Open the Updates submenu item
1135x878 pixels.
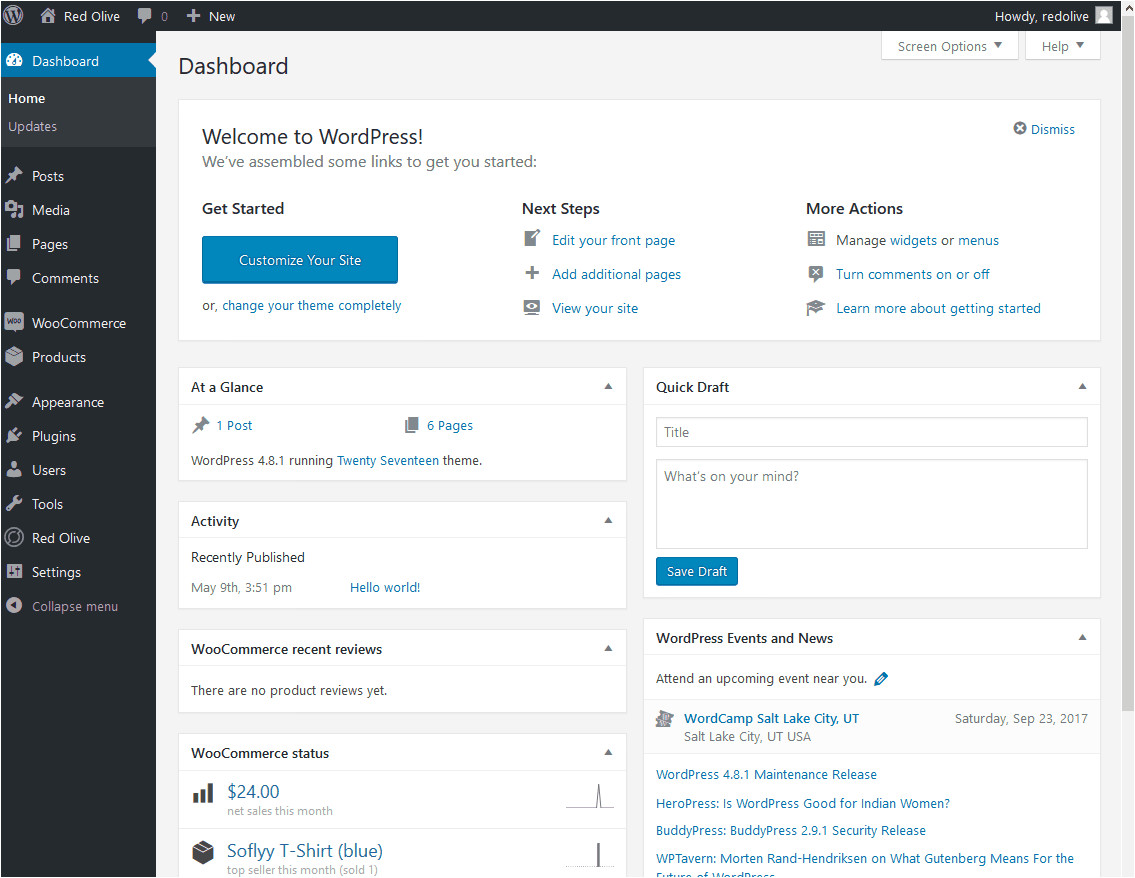point(33,127)
